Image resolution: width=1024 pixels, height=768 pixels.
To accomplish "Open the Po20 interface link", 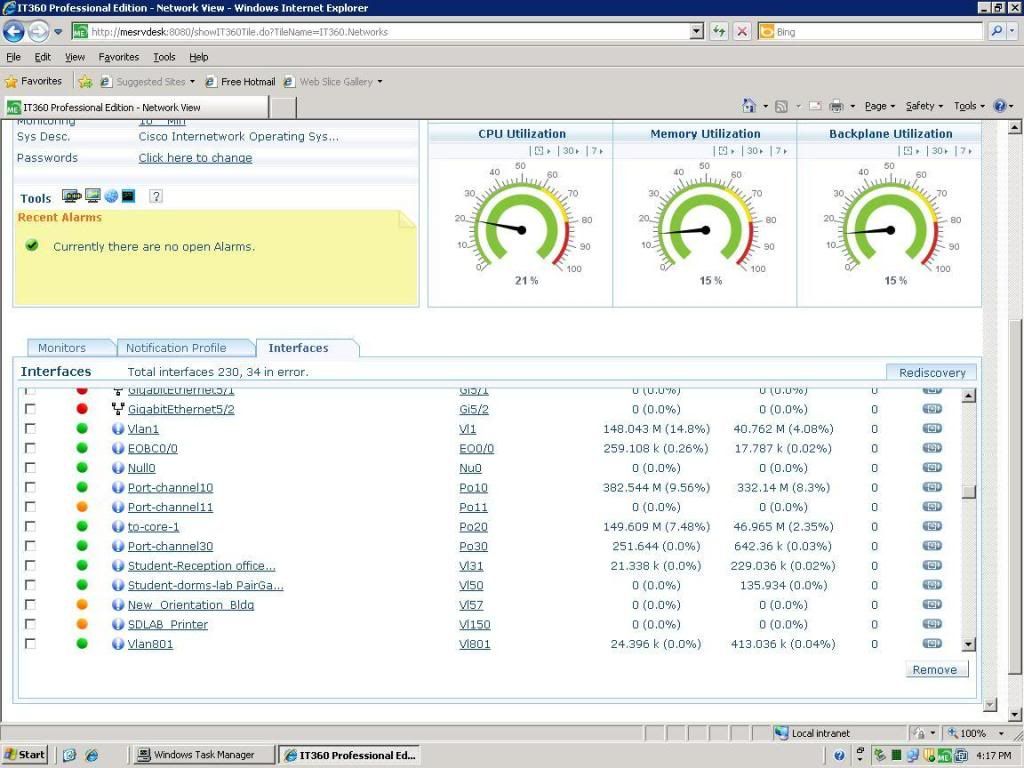I will [x=473, y=526].
